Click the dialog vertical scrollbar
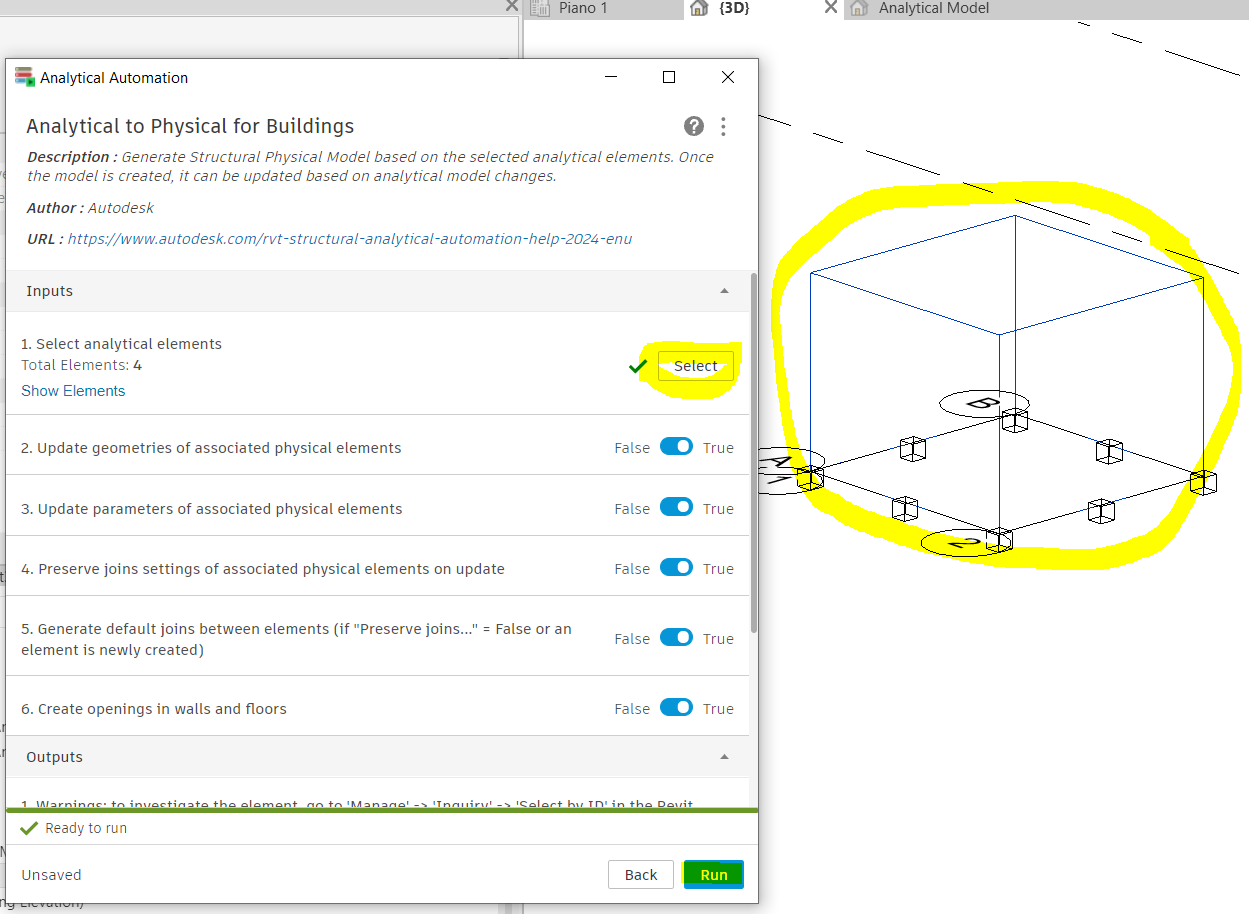Screen dimensions: 1249x914 point(754,455)
